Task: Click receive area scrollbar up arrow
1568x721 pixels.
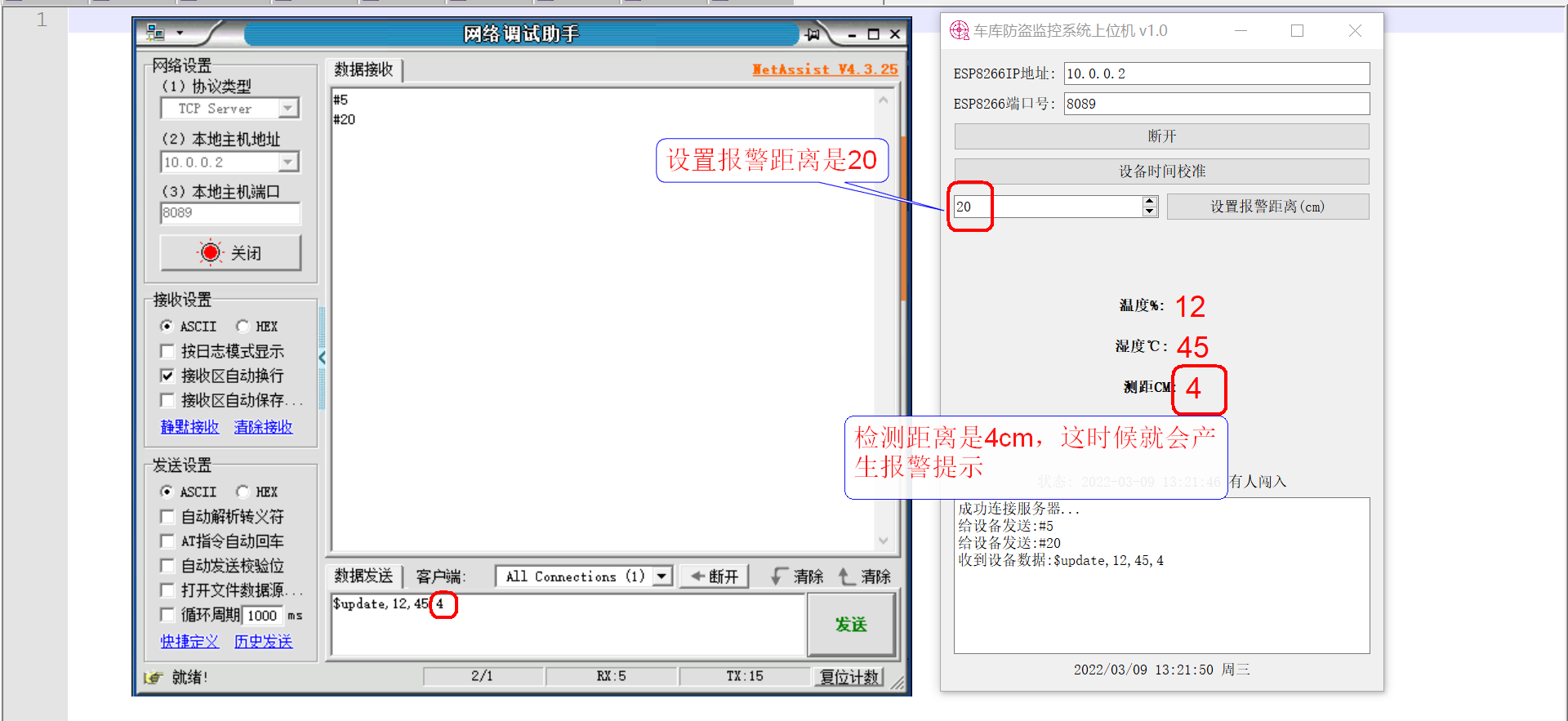Action: pyautogui.click(x=884, y=100)
